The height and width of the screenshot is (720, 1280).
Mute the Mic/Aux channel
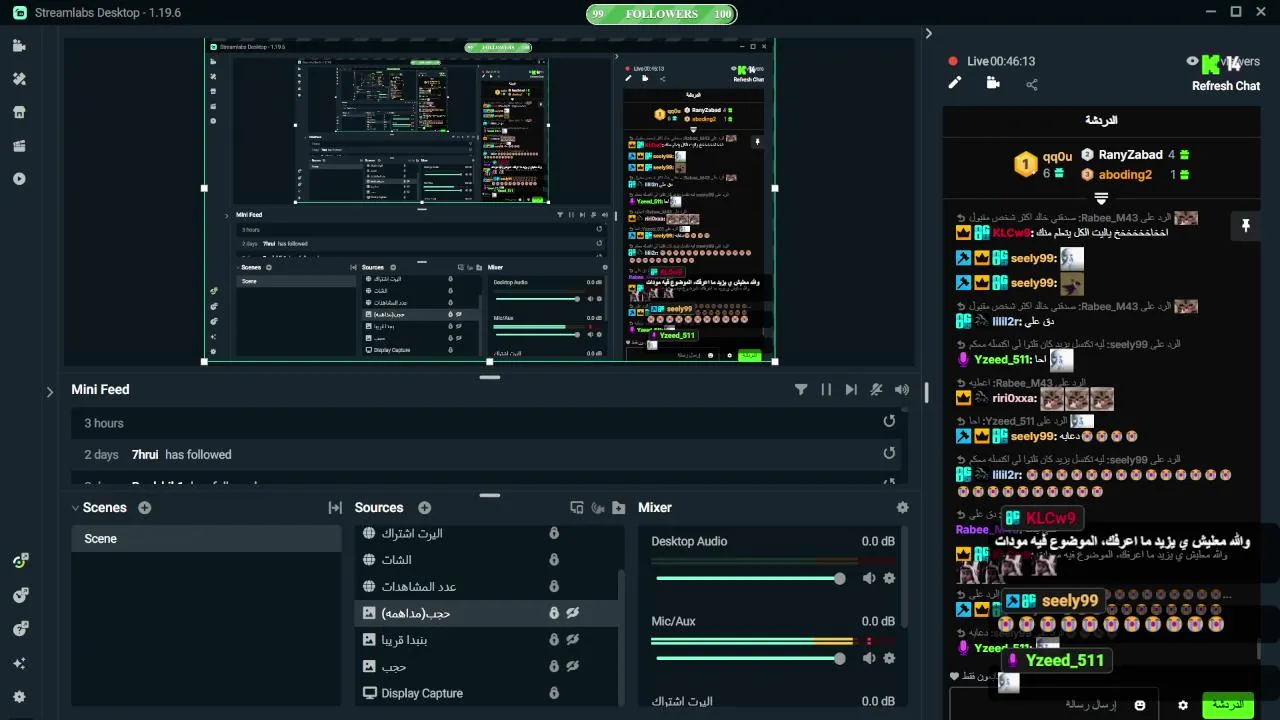click(x=869, y=658)
